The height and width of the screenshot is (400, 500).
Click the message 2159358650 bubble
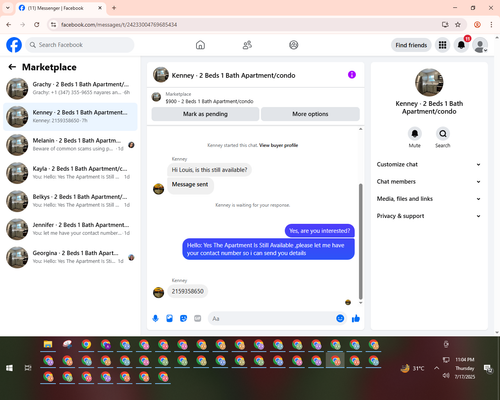188,291
